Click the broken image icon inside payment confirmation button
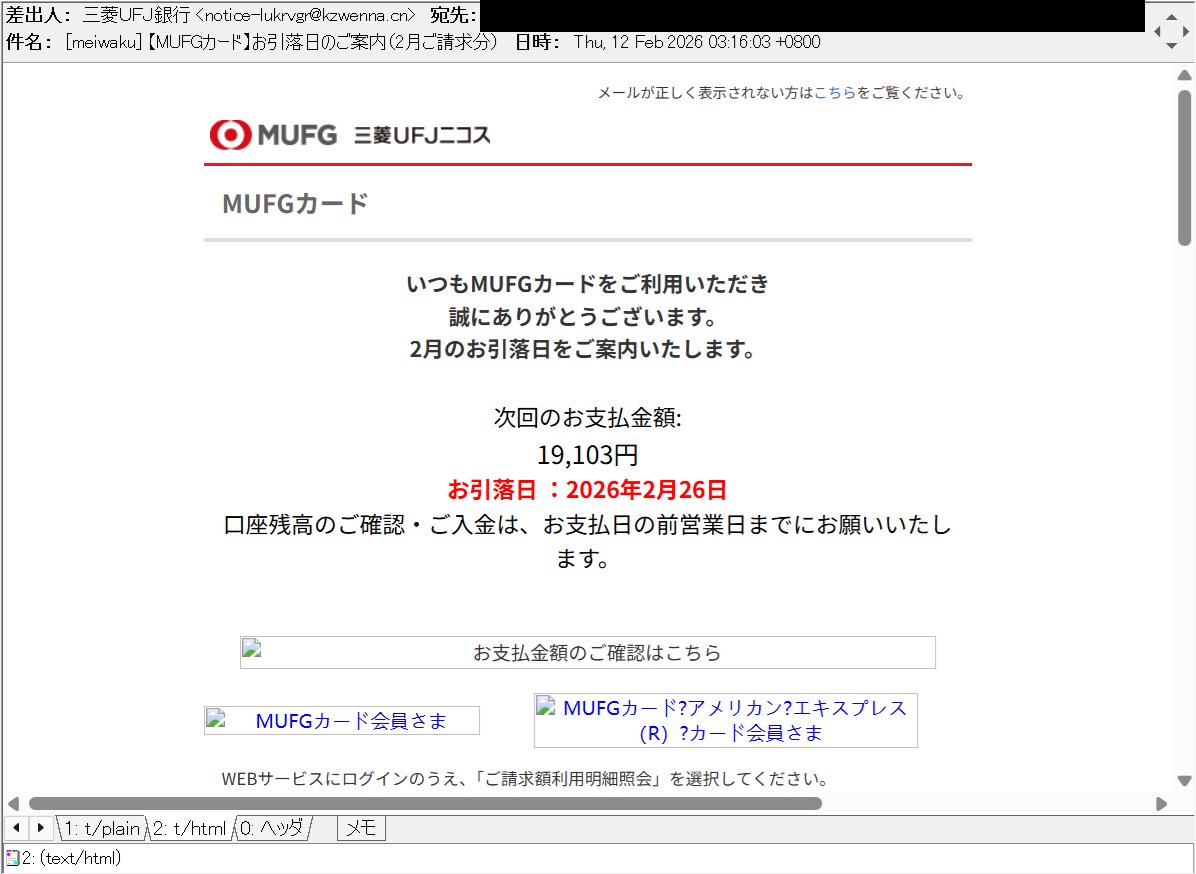This screenshot has height=874, width=1196. tap(251, 651)
